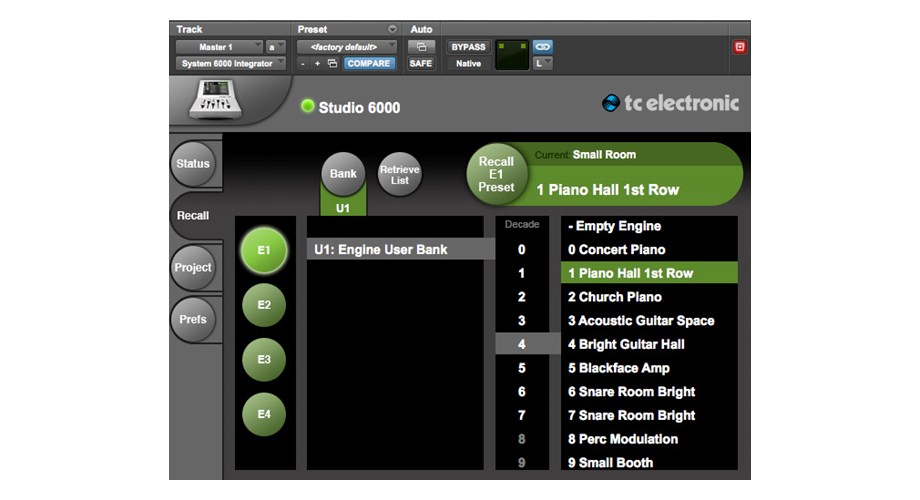Select decade 8

coord(522,439)
